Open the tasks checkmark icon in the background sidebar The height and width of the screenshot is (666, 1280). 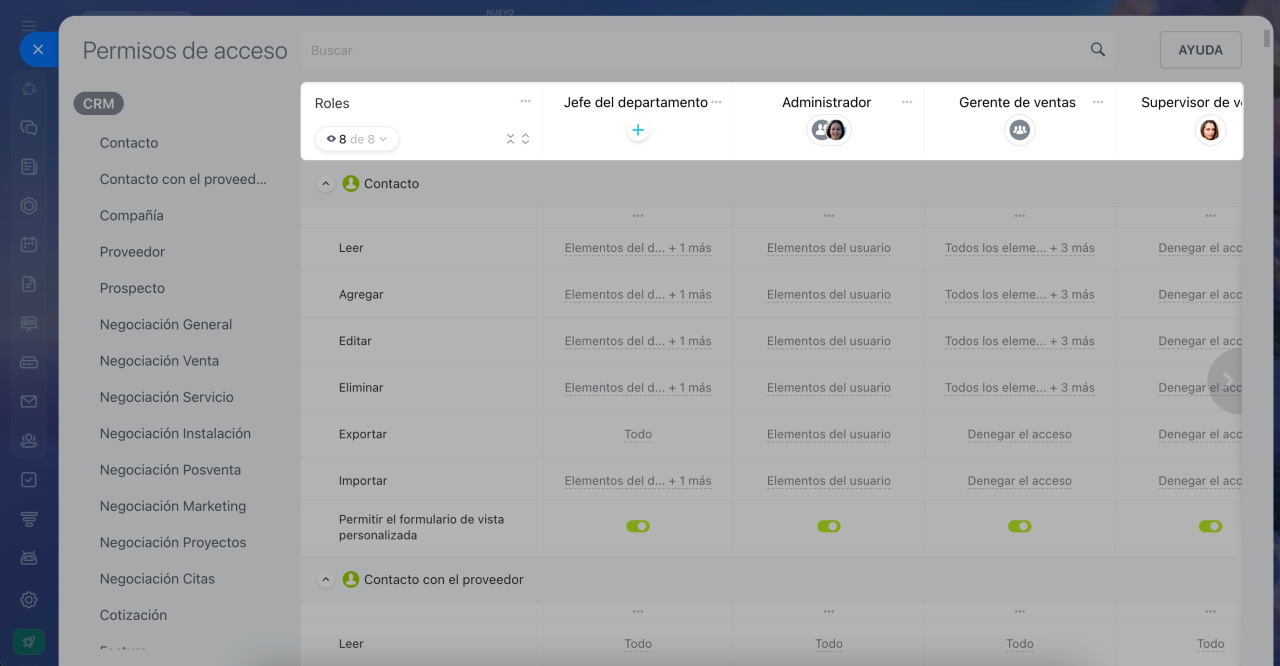click(x=29, y=480)
